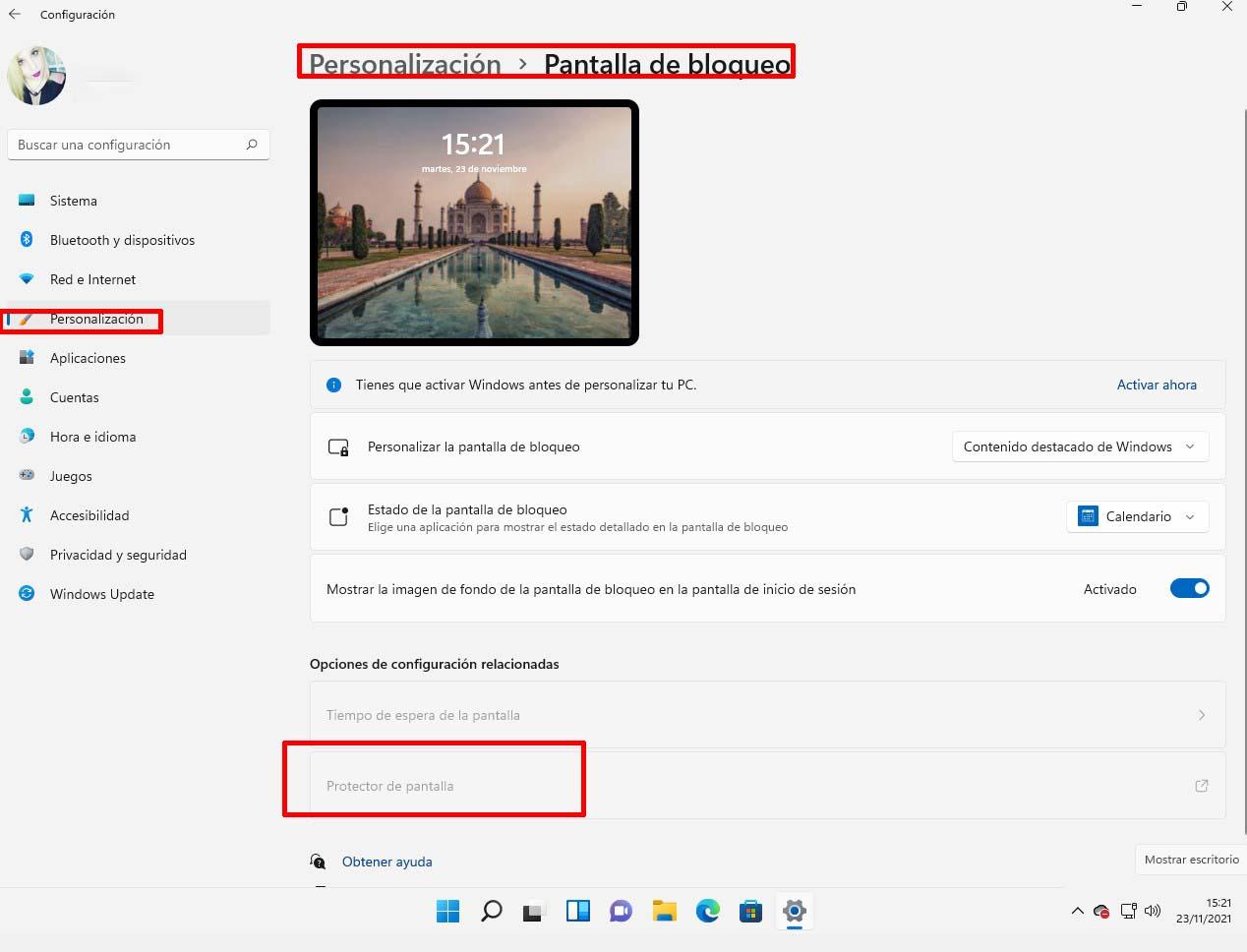
Task: Open Red e Internet settings
Action: tap(92, 279)
